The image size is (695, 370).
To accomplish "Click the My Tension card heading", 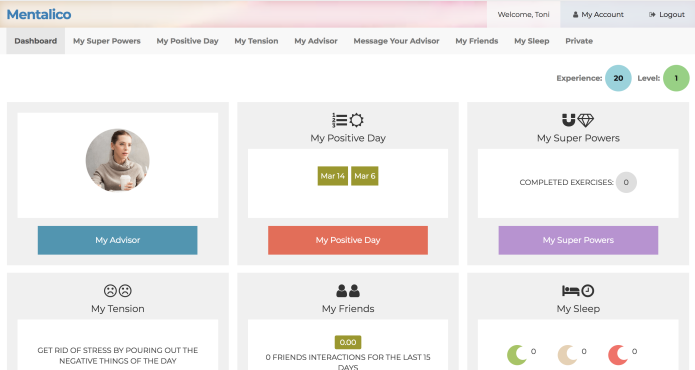I will (118, 309).
